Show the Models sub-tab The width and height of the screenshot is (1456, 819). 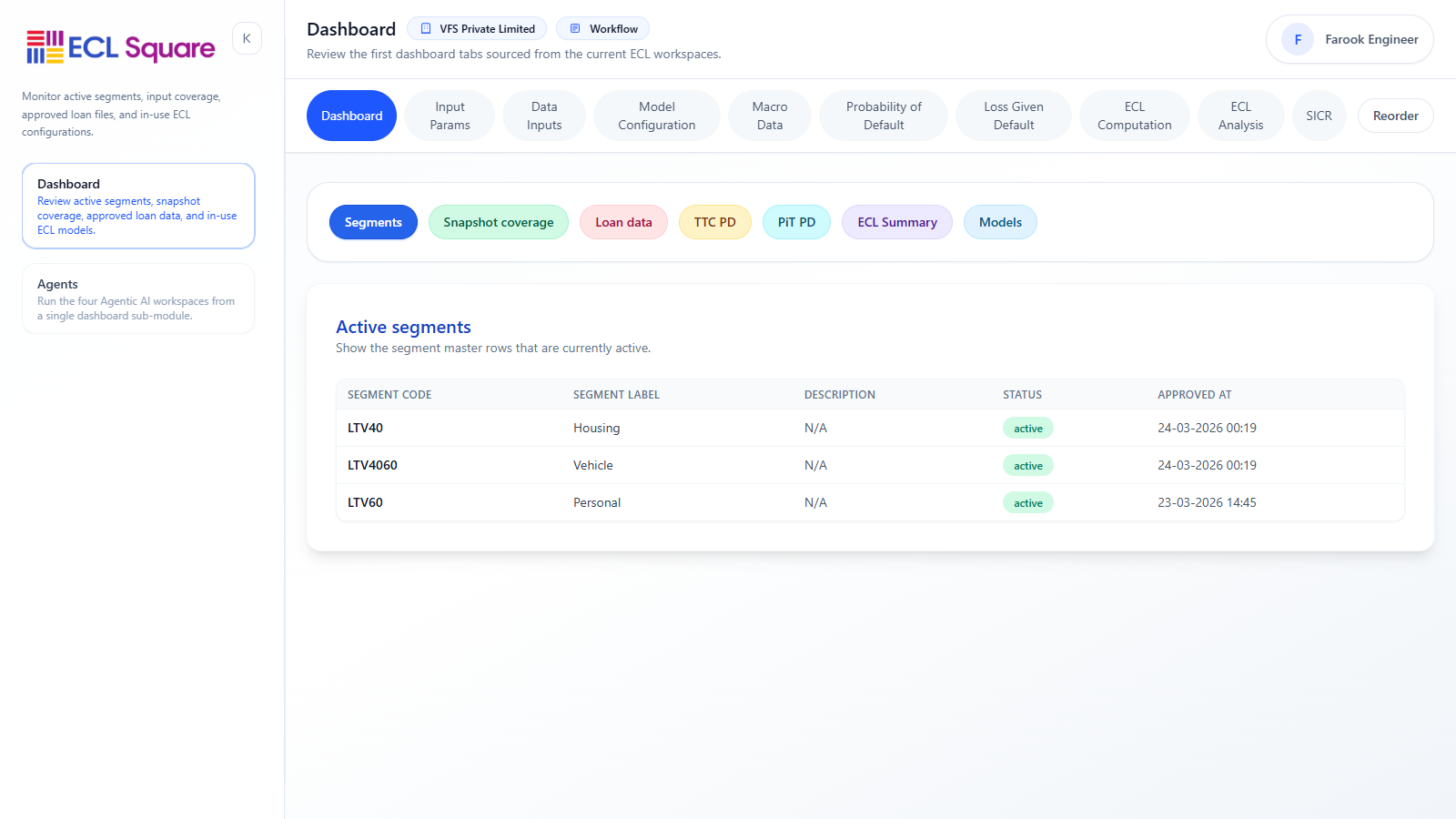[1000, 222]
